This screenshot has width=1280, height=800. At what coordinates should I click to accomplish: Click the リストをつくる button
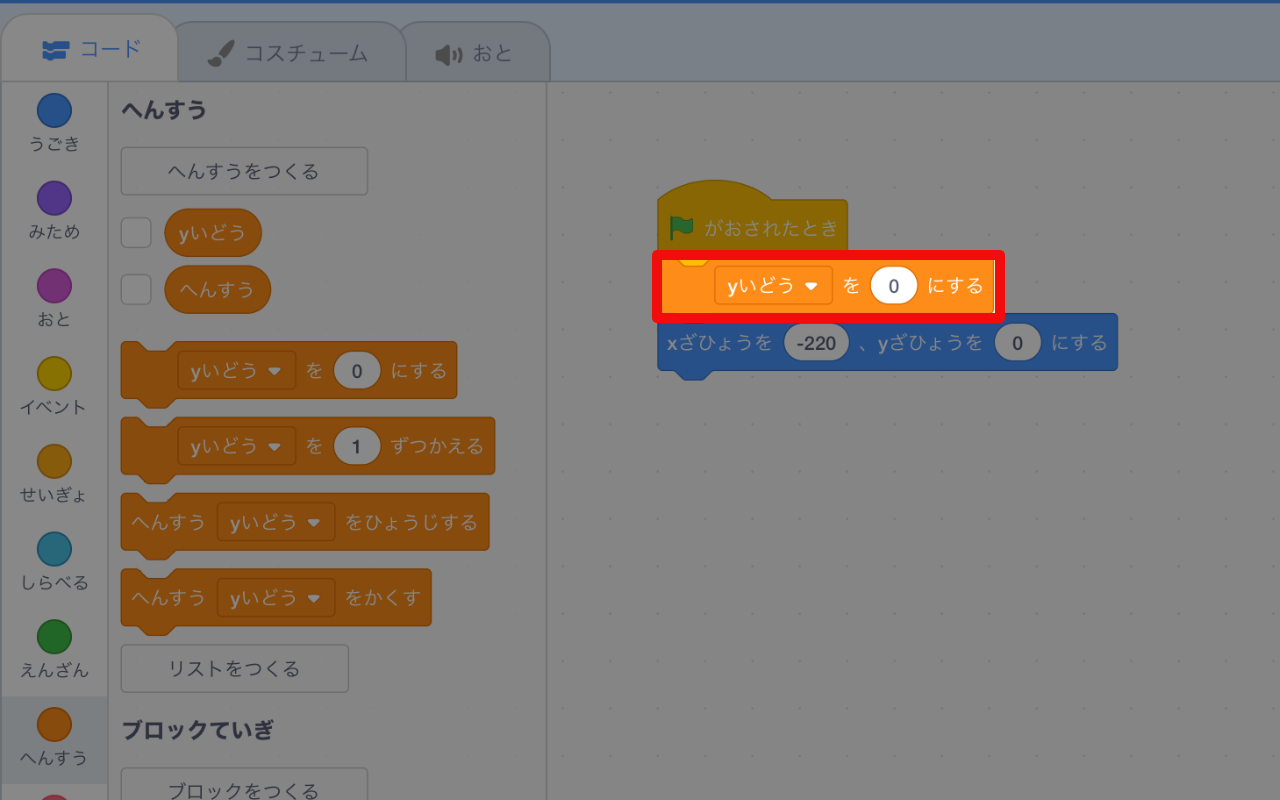coord(234,668)
